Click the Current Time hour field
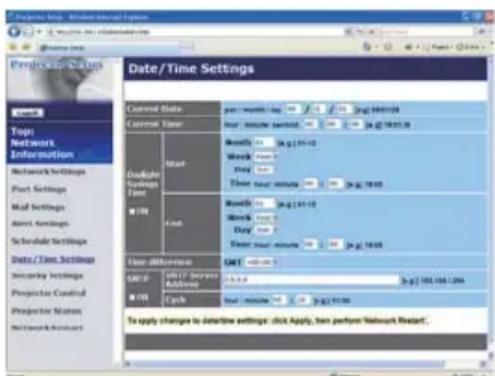495x376 pixels. click(310, 124)
